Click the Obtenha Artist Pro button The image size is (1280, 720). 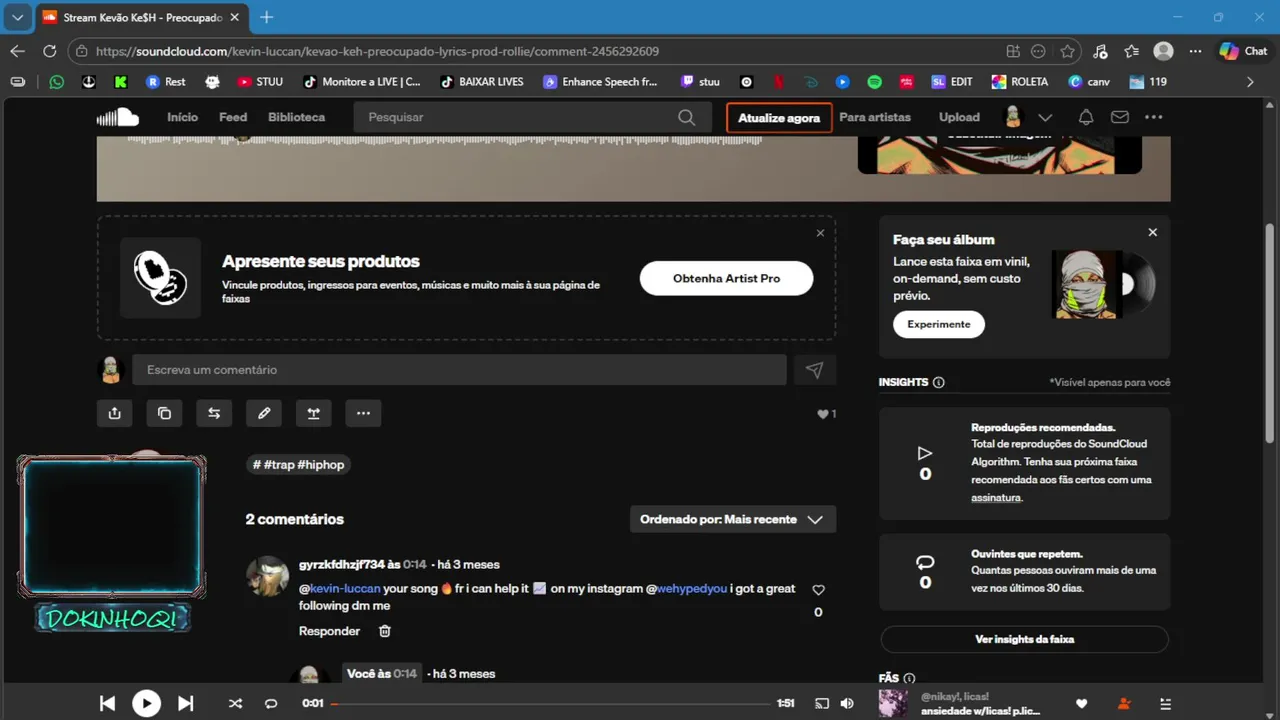pyautogui.click(x=726, y=278)
